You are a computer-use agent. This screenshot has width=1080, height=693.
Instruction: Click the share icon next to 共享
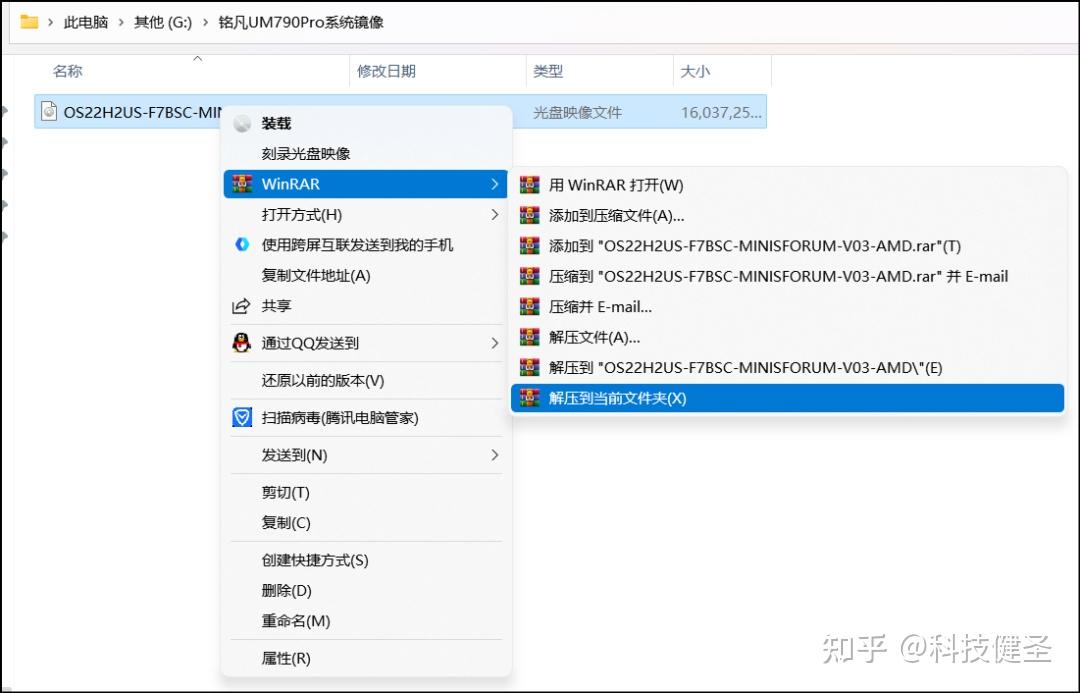pos(241,307)
